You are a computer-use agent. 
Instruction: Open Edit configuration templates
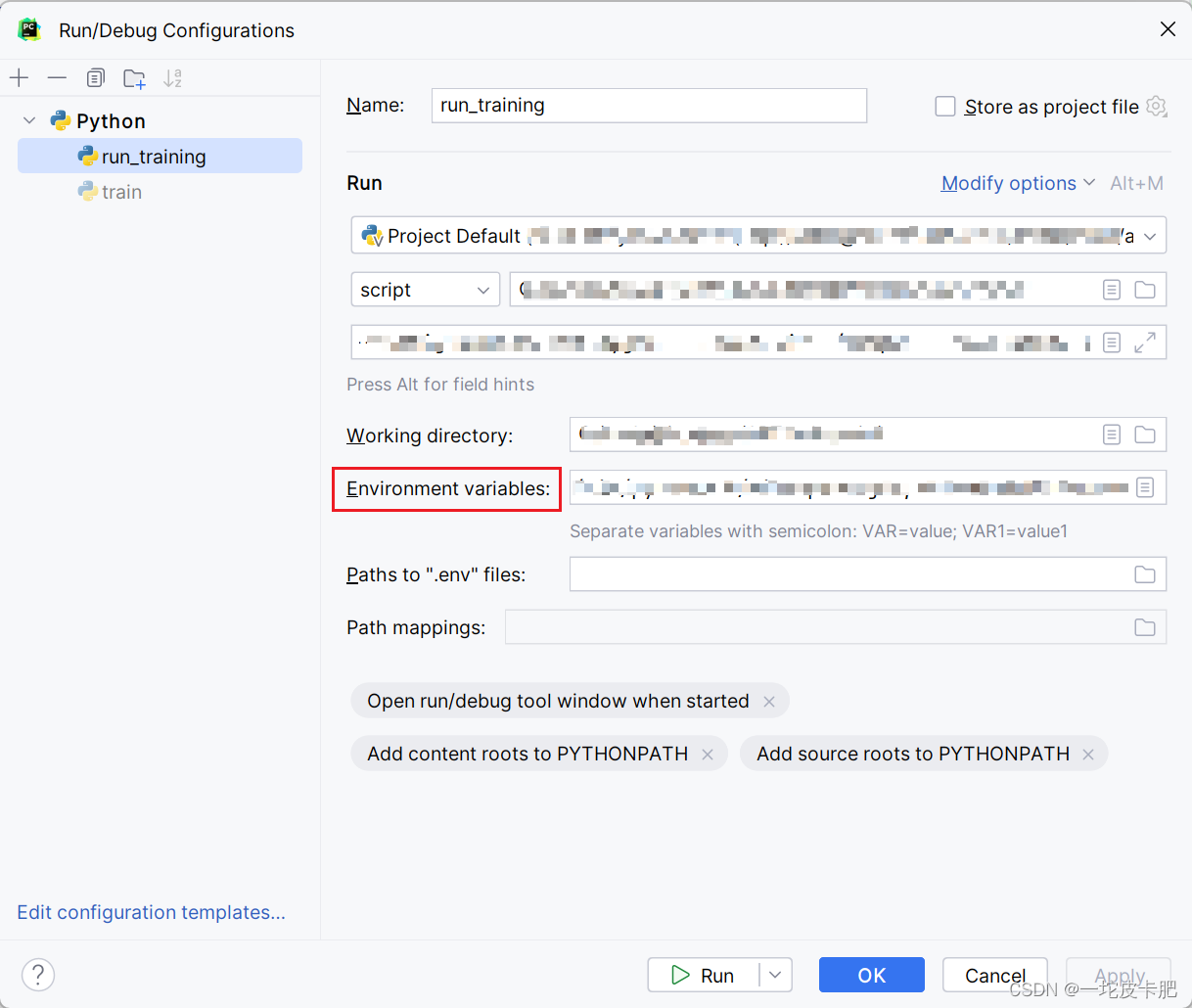click(x=151, y=912)
